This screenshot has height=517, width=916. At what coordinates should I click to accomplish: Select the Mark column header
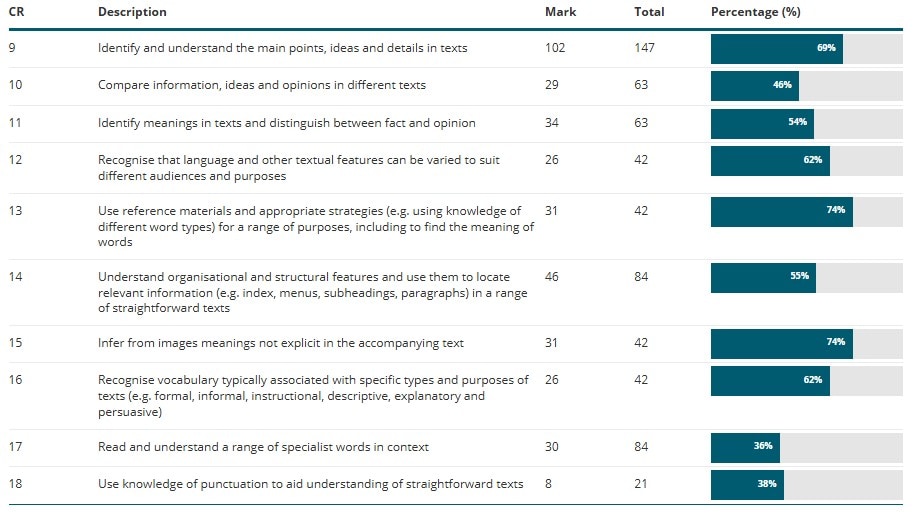pos(560,12)
